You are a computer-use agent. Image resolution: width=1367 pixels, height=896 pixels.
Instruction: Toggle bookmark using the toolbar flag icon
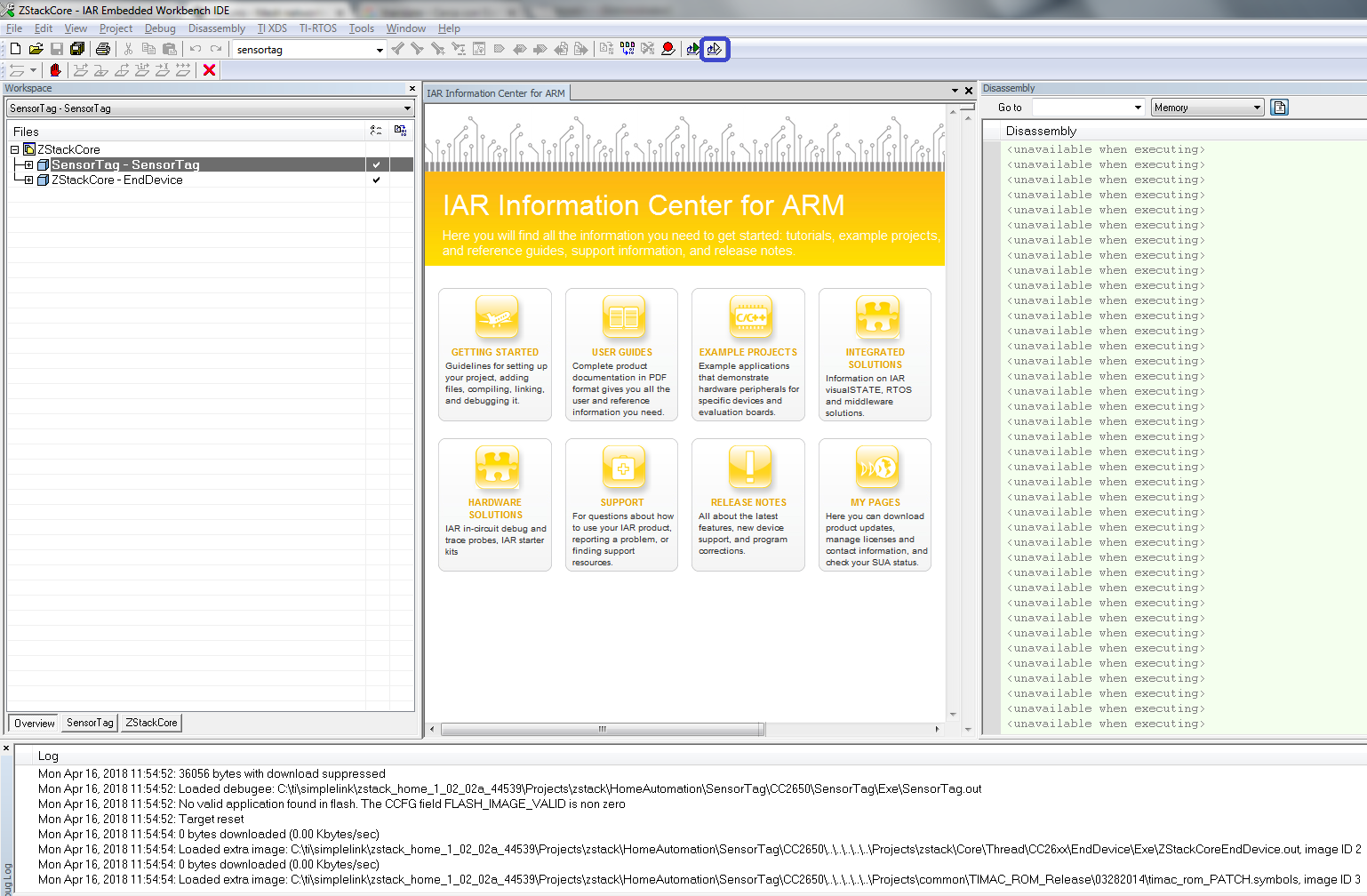coord(499,49)
